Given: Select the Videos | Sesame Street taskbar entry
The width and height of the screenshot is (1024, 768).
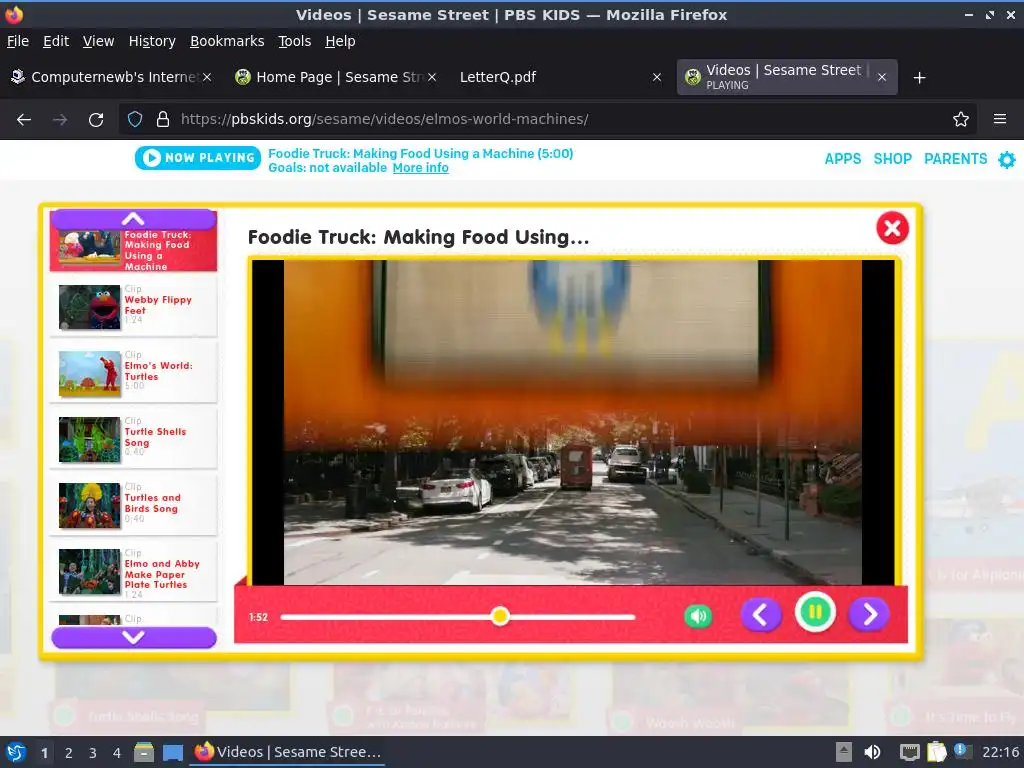Looking at the screenshot, I should click(x=287, y=752).
